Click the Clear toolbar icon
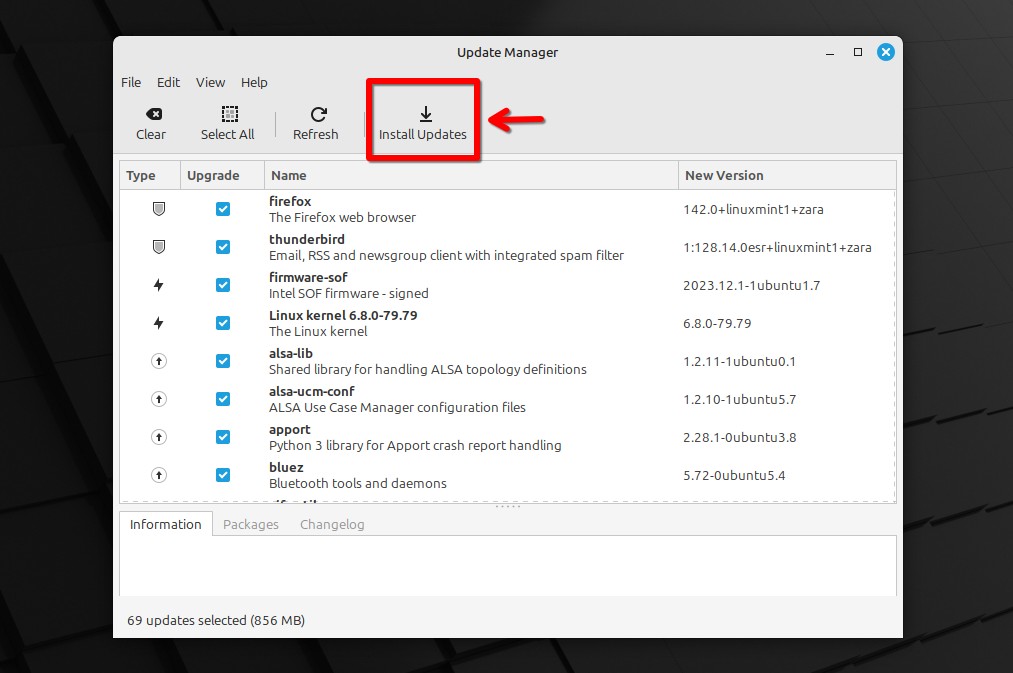This screenshot has height=673, width=1013. 154,114
